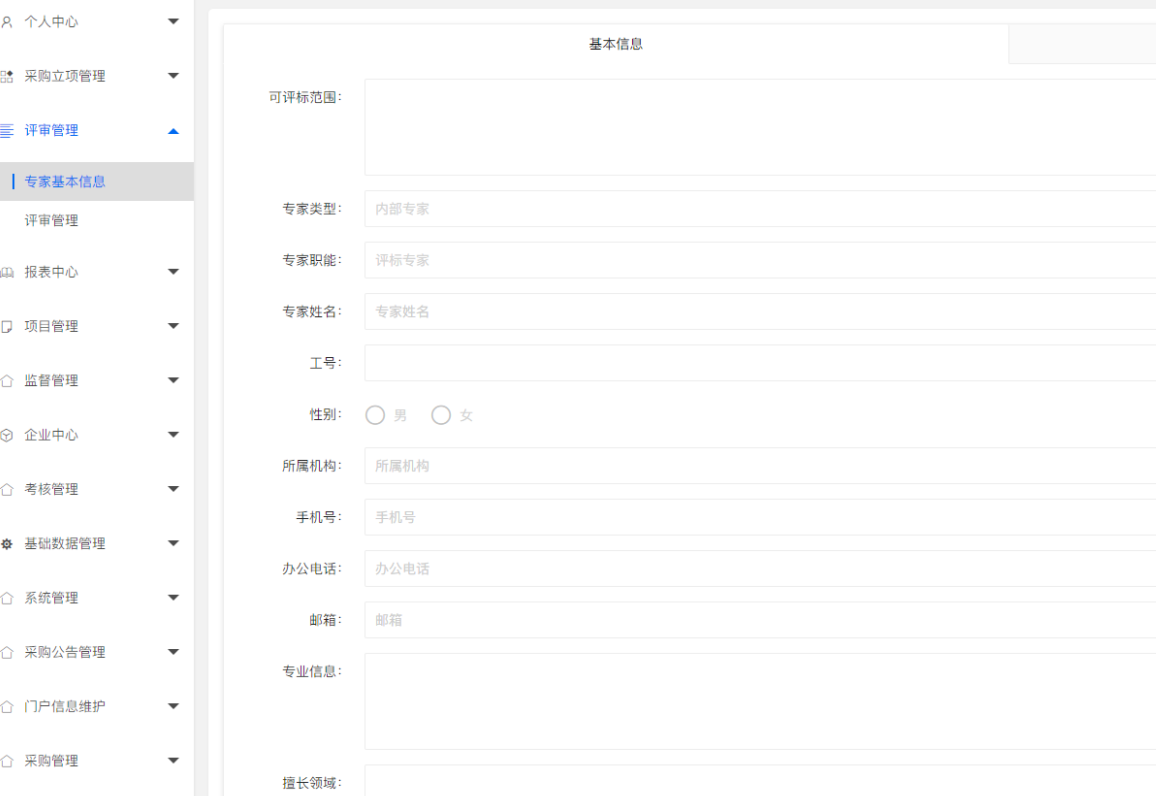Open 专家基本信息 submenu item
1156x796 pixels.
(97, 181)
